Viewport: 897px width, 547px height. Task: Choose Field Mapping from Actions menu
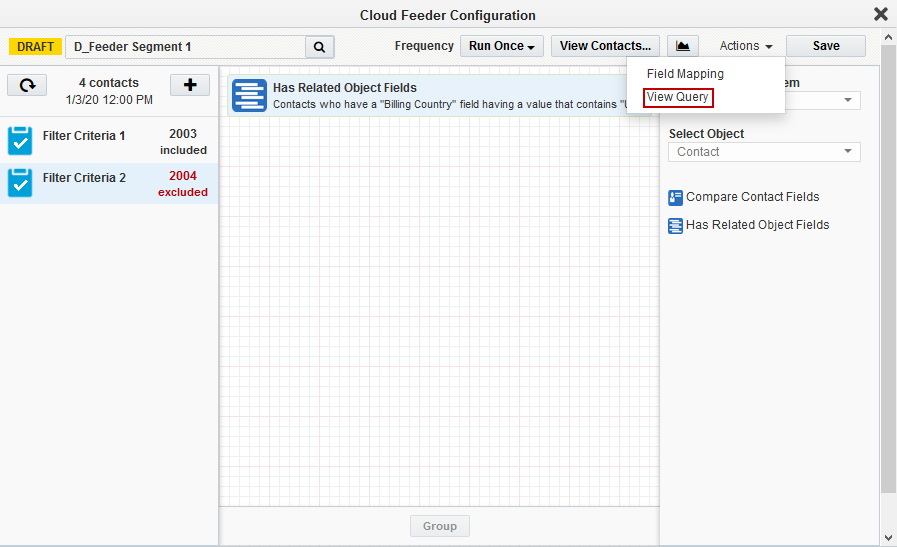(685, 74)
